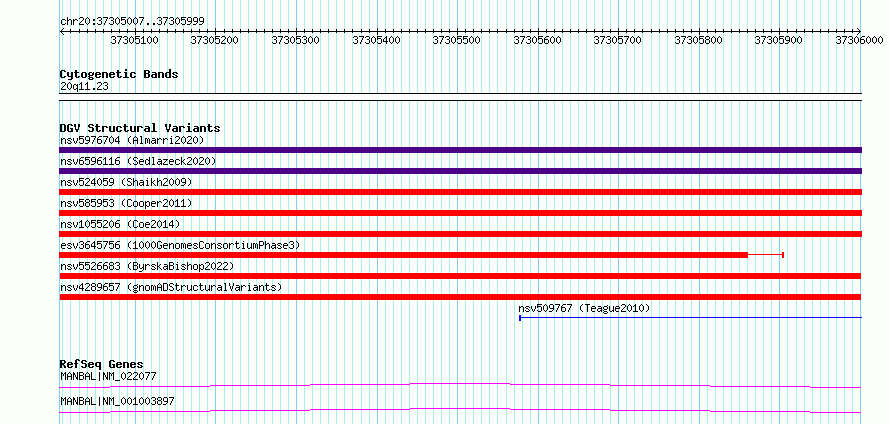Click red bar under esv3645756 label
Screen dimensions: 890x424
pyautogui.click(x=404, y=255)
